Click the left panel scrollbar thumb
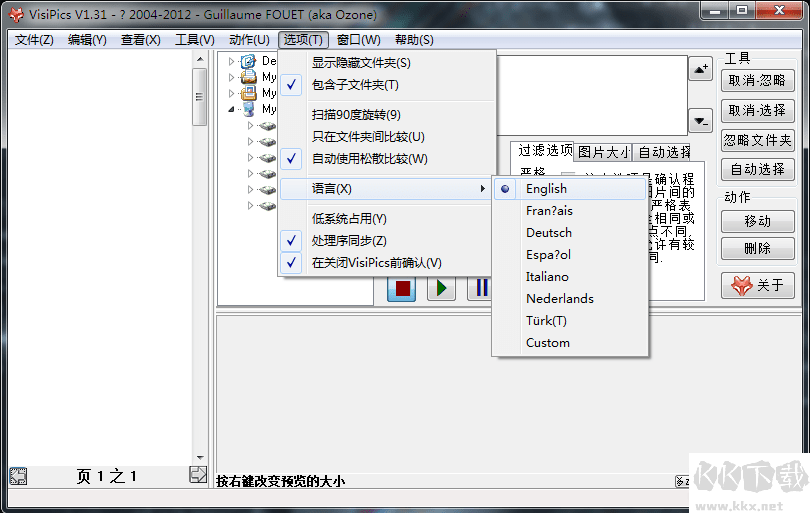Viewport: 810px width, 513px height. click(x=199, y=97)
